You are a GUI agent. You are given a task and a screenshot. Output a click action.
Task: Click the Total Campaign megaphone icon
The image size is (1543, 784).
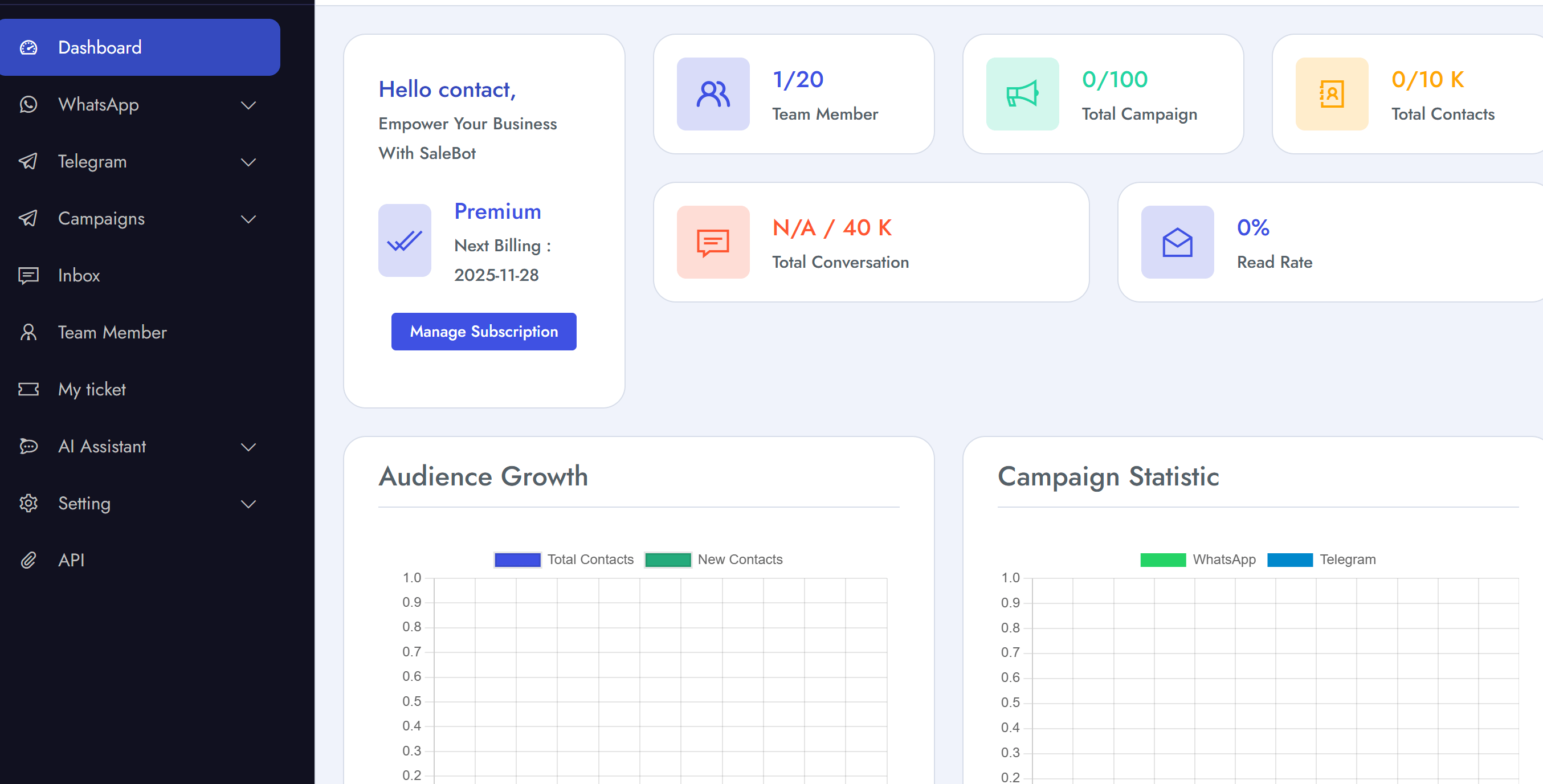click(1022, 94)
